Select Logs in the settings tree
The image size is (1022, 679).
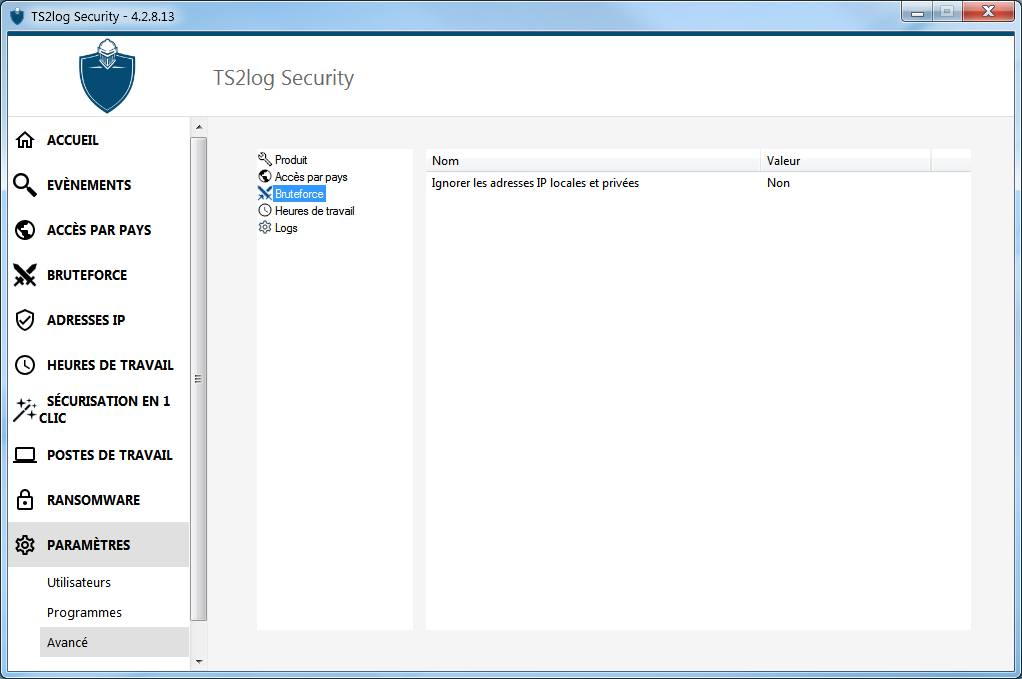pyautogui.click(x=286, y=227)
